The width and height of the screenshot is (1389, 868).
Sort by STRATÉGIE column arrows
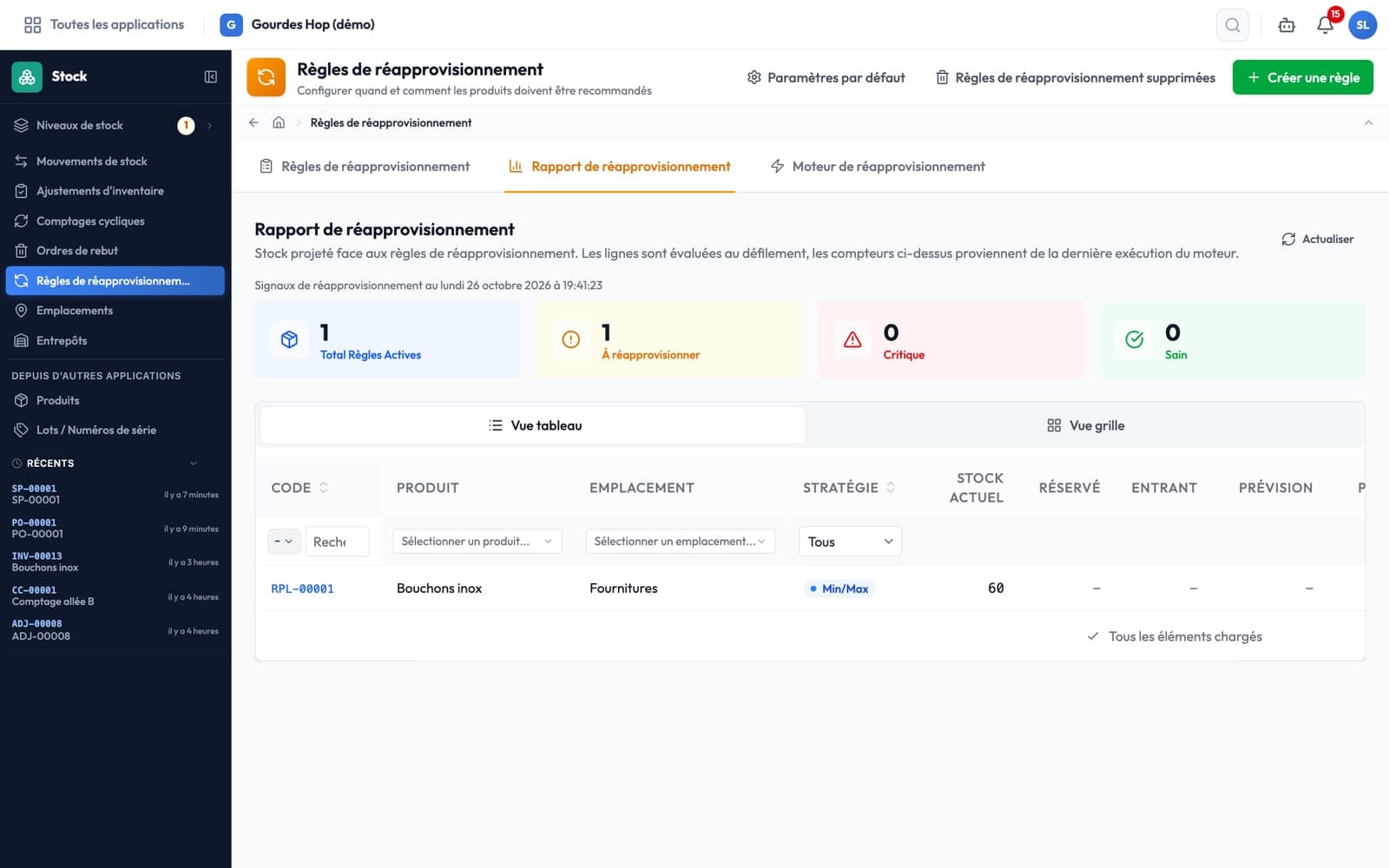[891, 488]
